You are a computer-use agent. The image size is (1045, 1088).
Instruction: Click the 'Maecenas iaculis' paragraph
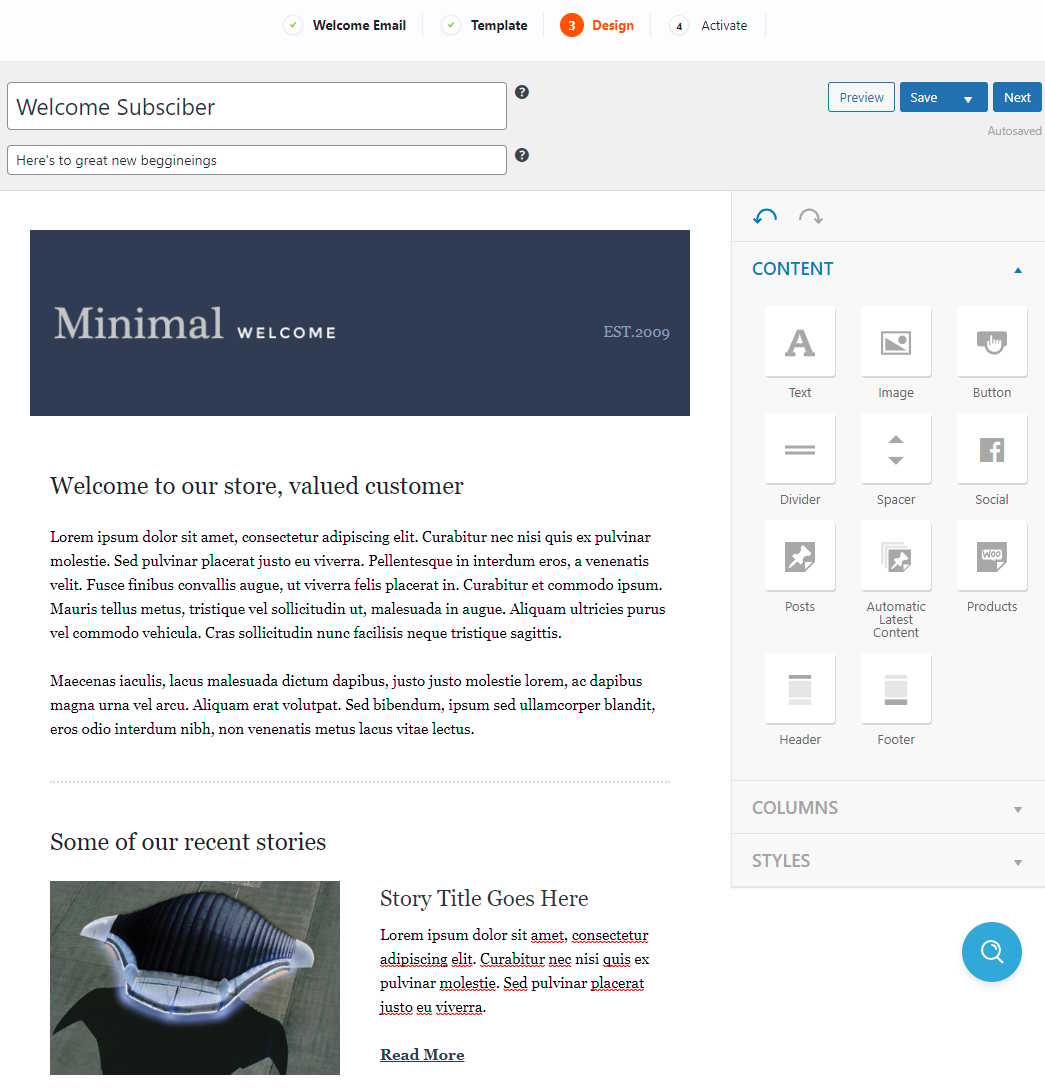pyautogui.click(x=353, y=705)
